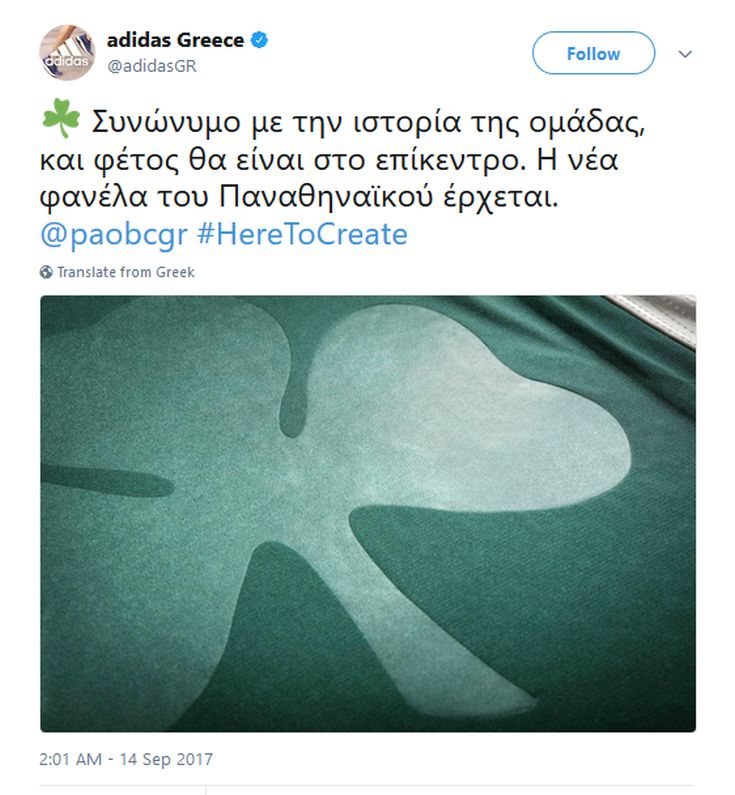Screen dimensions: 735x795
Task: Click the blue verified badge
Action: coord(260,40)
